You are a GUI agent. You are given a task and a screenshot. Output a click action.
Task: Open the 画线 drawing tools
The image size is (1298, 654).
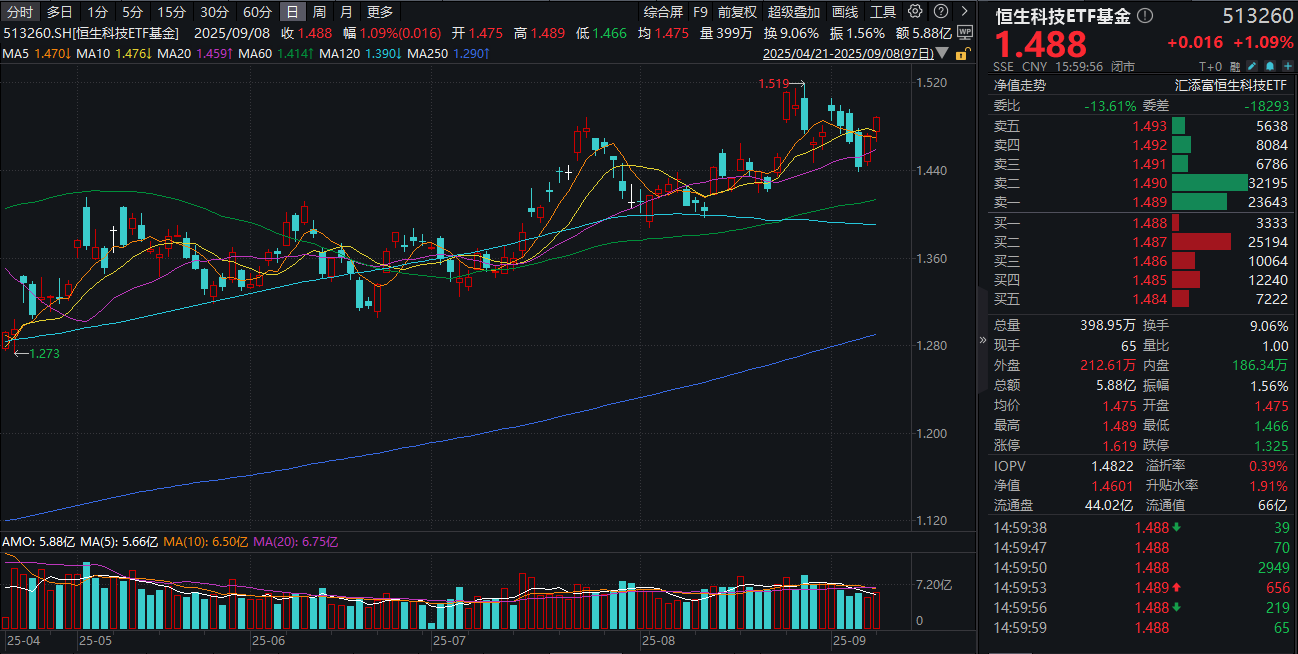[x=845, y=12]
